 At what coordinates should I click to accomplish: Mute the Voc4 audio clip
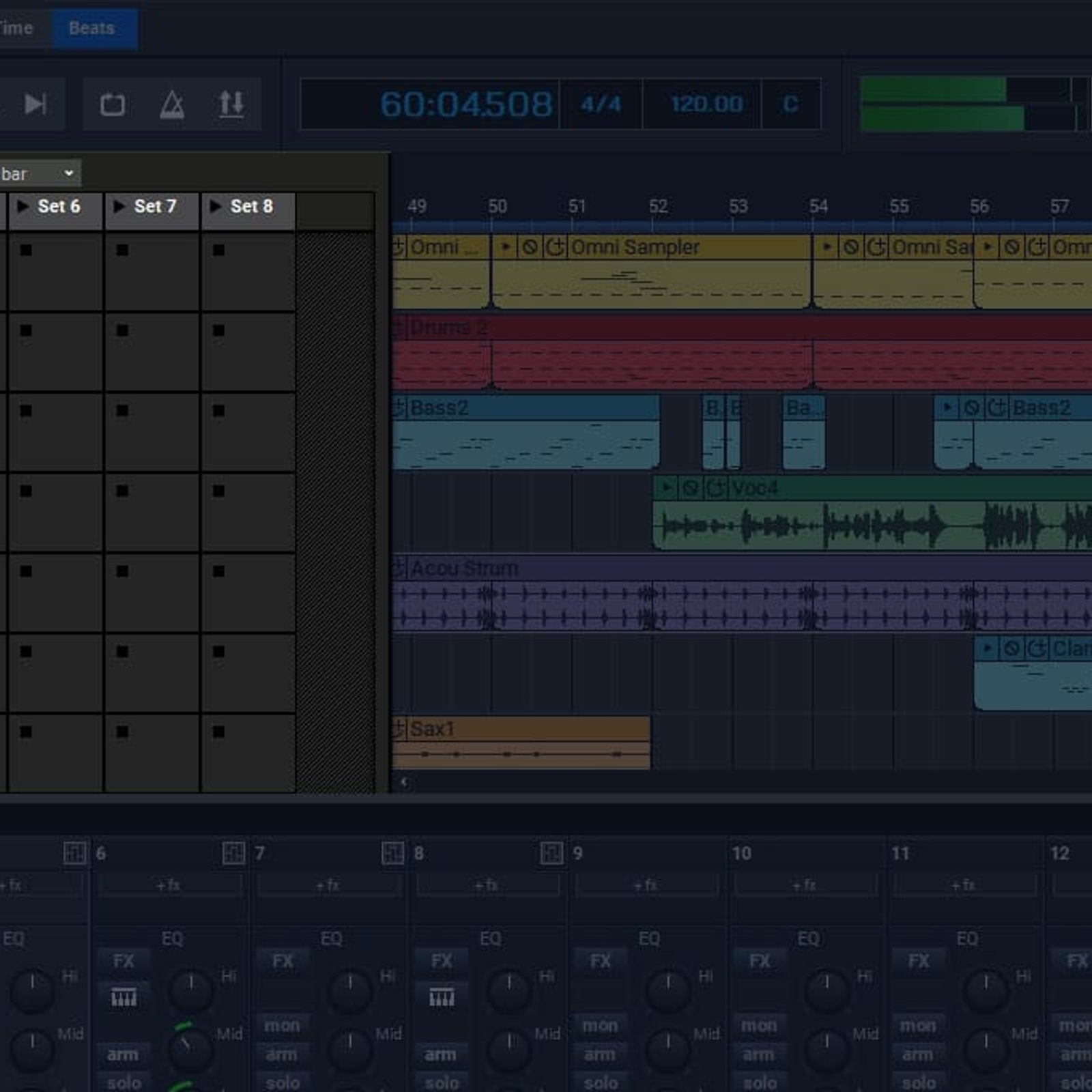tap(691, 487)
